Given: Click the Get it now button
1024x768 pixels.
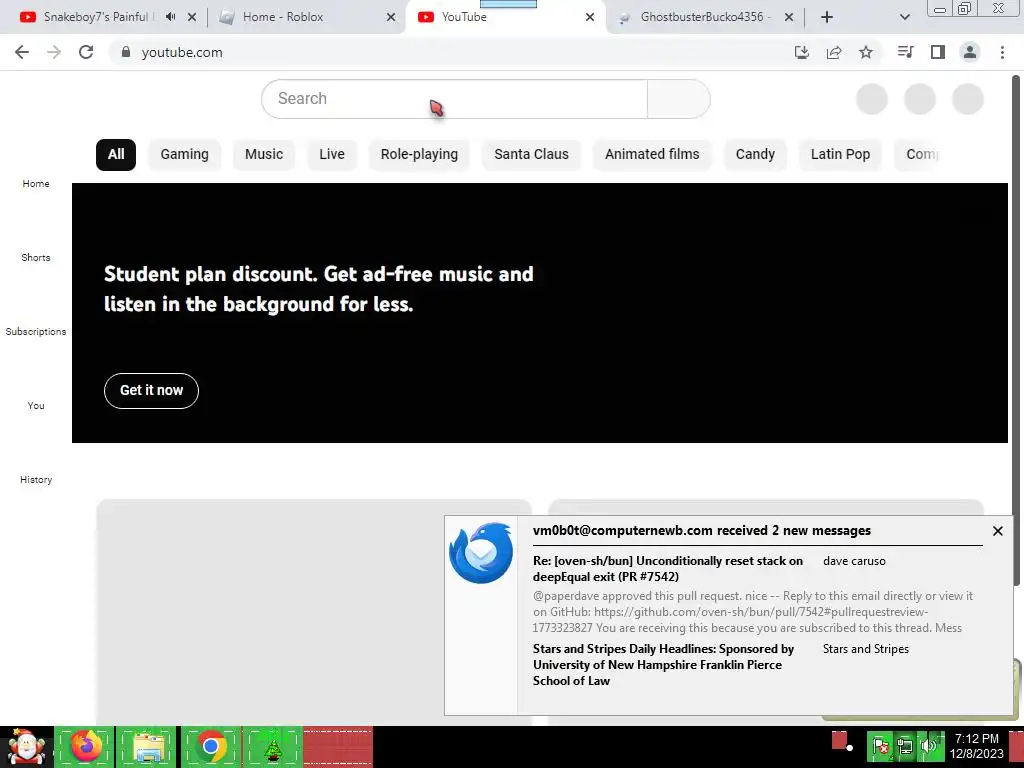Looking at the screenshot, I should [x=152, y=391].
